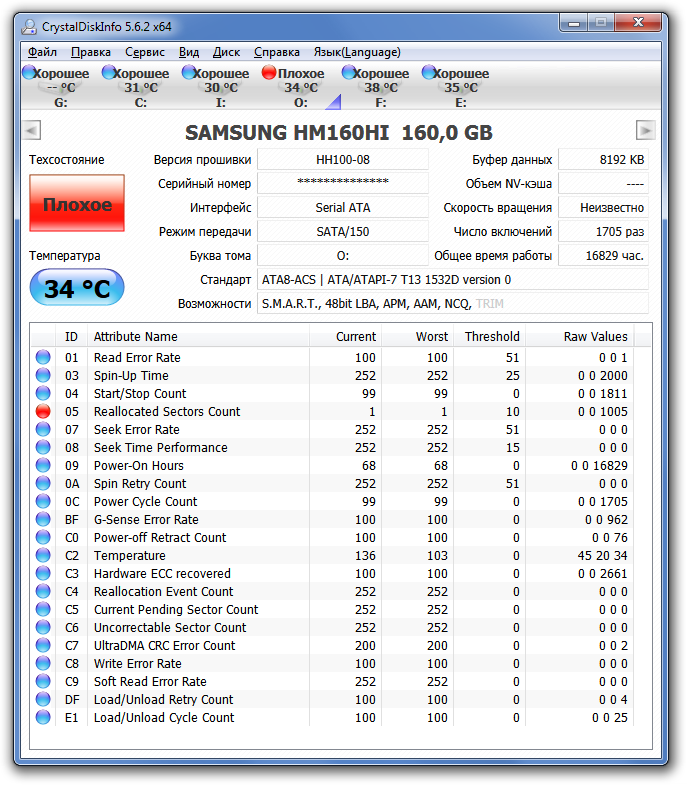Click blue status orb for Spin-Up Time
This screenshot has width=687, height=785.
point(43,375)
